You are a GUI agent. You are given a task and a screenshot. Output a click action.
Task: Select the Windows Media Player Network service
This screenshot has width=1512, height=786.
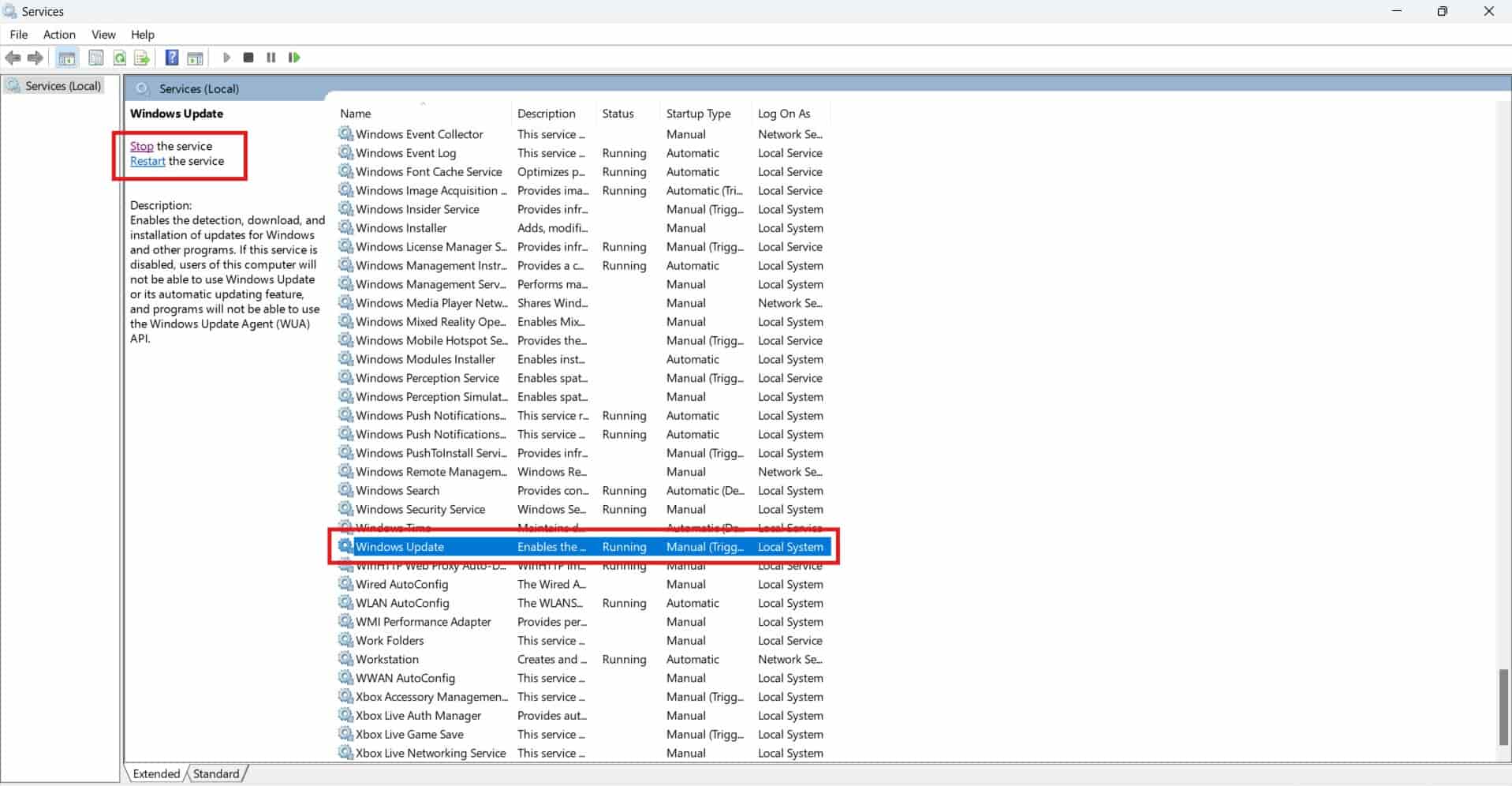coord(584,303)
